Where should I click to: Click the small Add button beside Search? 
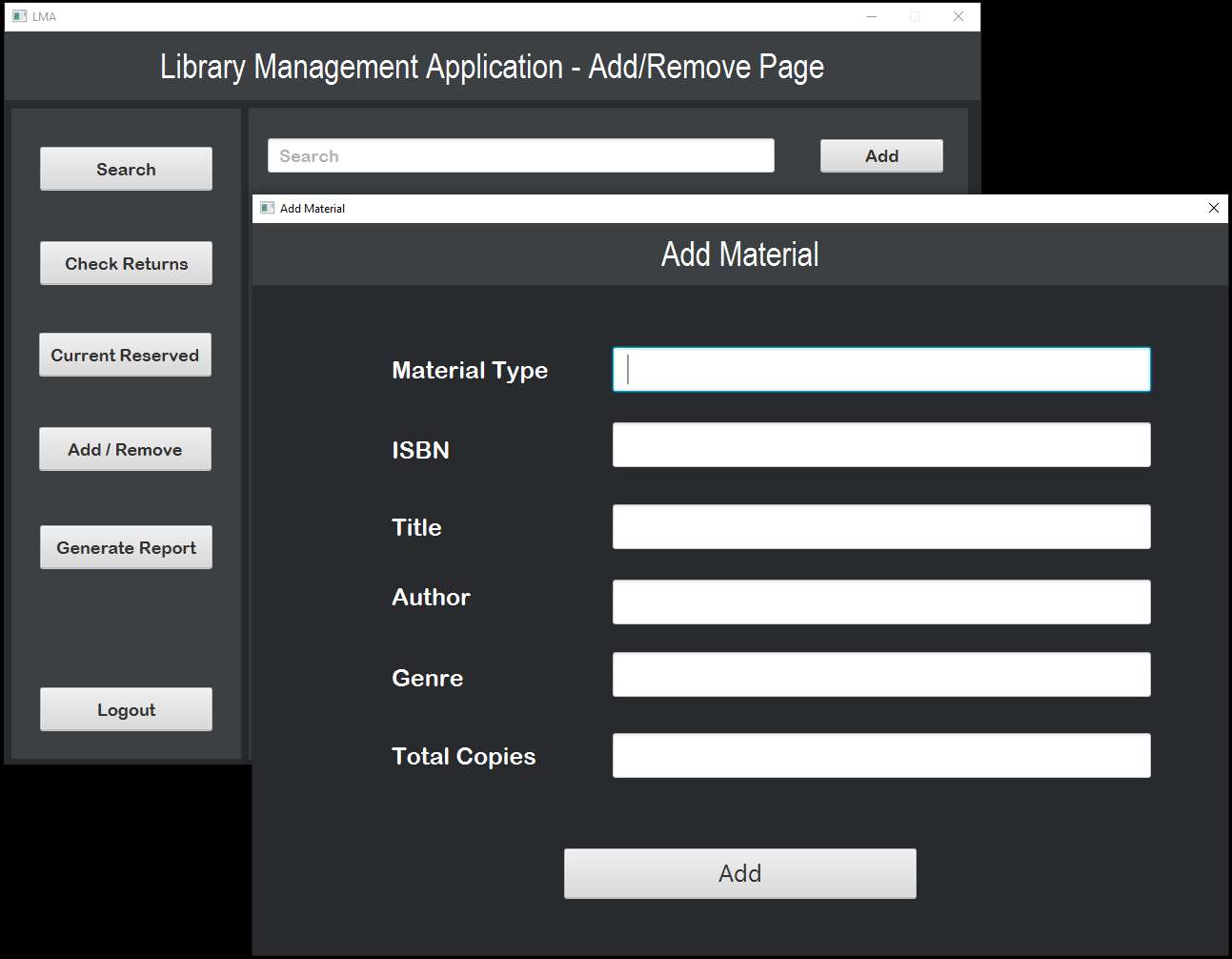[881, 155]
